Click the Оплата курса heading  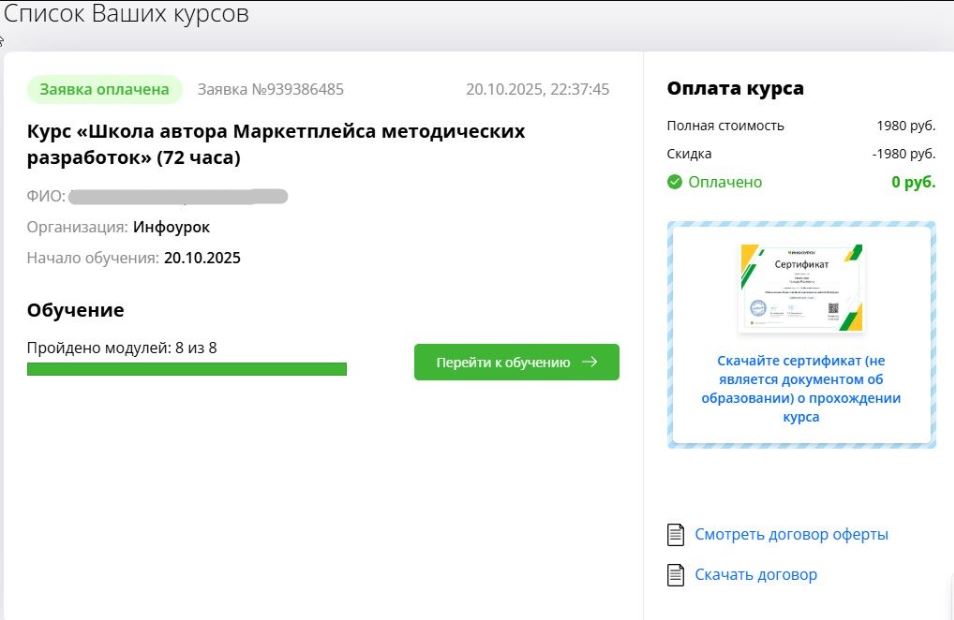[735, 89]
